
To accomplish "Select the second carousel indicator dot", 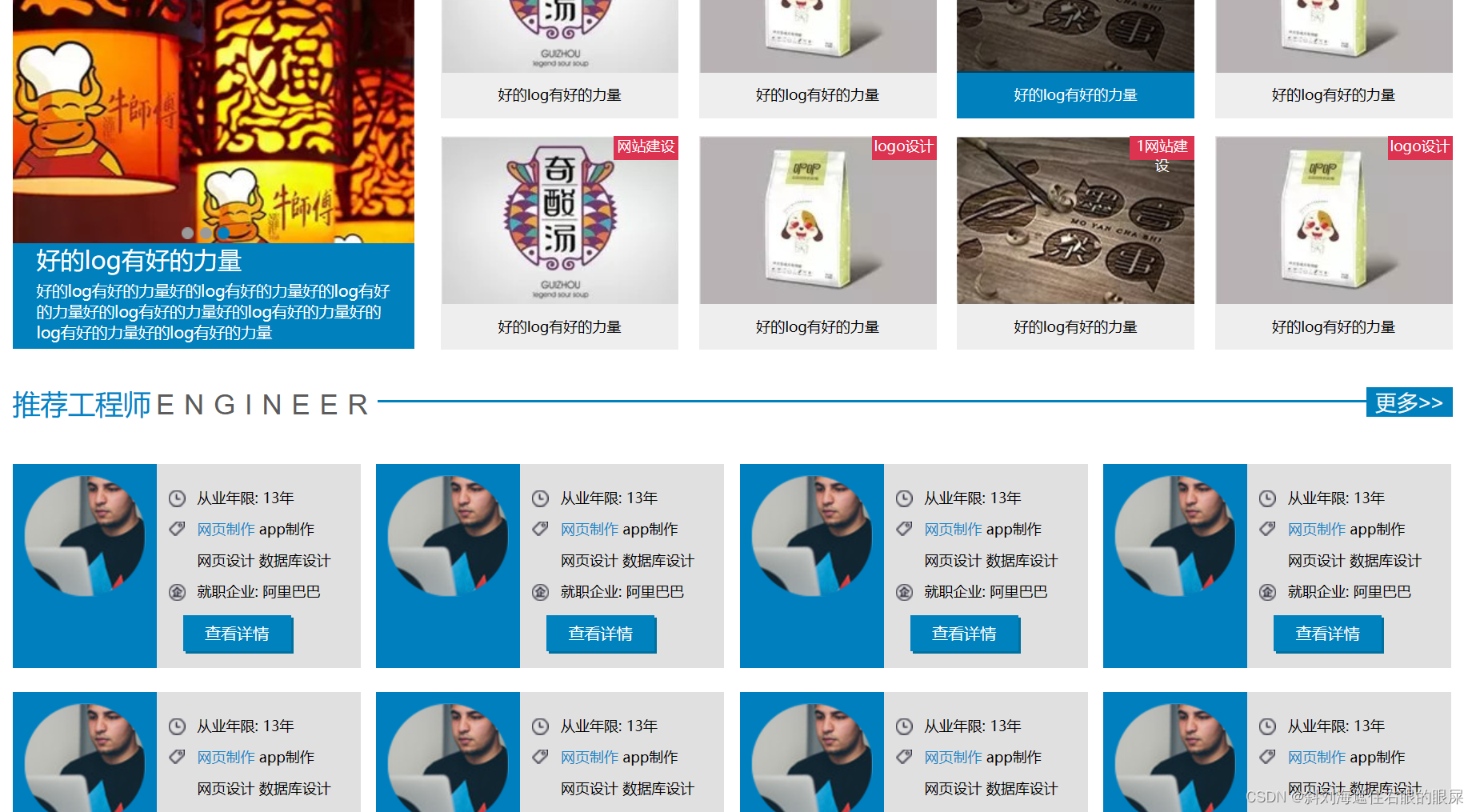I will (x=206, y=233).
